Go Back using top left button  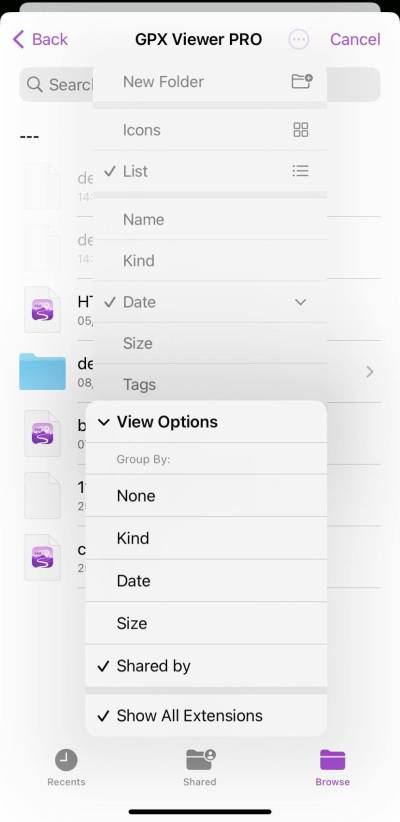(40, 39)
